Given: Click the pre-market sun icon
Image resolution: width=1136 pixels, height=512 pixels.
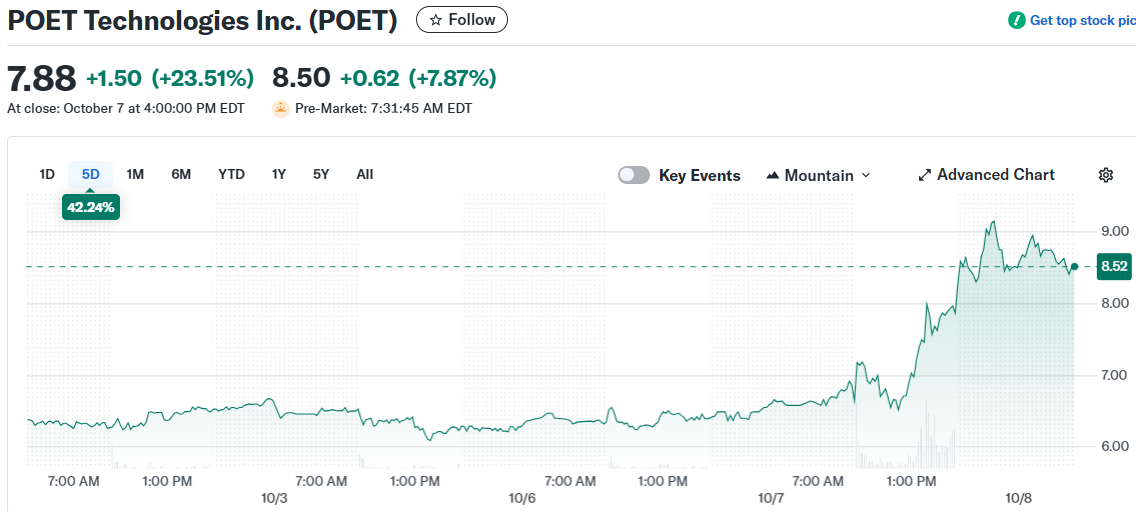Looking at the screenshot, I should [x=281, y=108].
